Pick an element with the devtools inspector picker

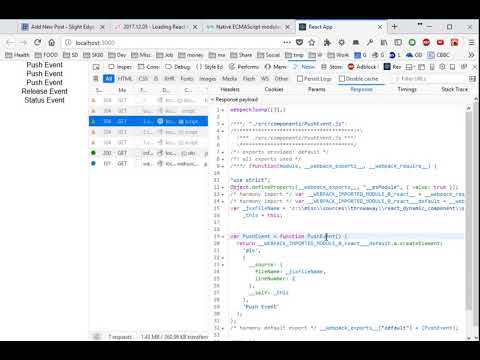[96, 67]
